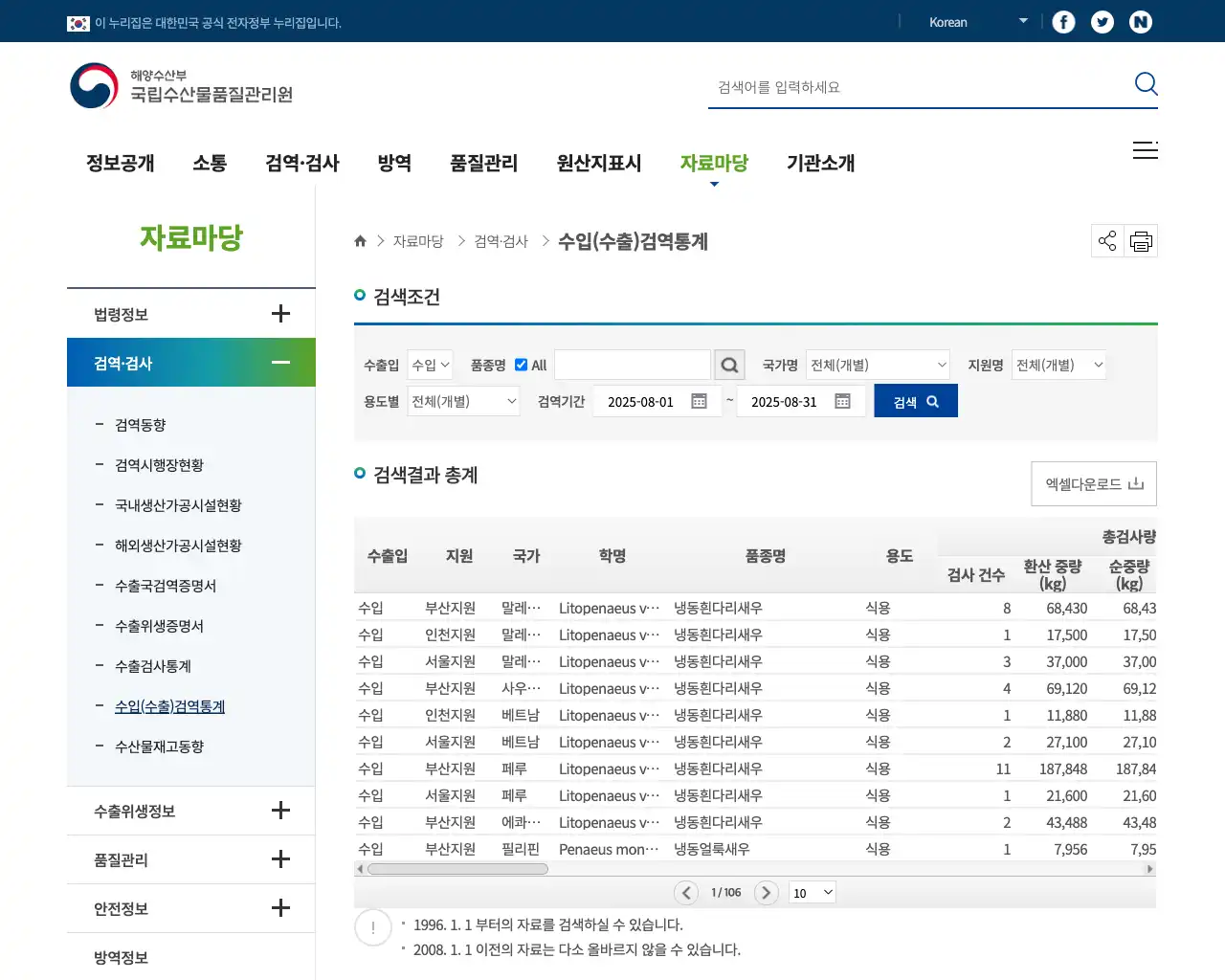Open the Naver blog icon
The height and width of the screenshot is (980, 1225).
pyautogui.click(x=1141, y=22)
